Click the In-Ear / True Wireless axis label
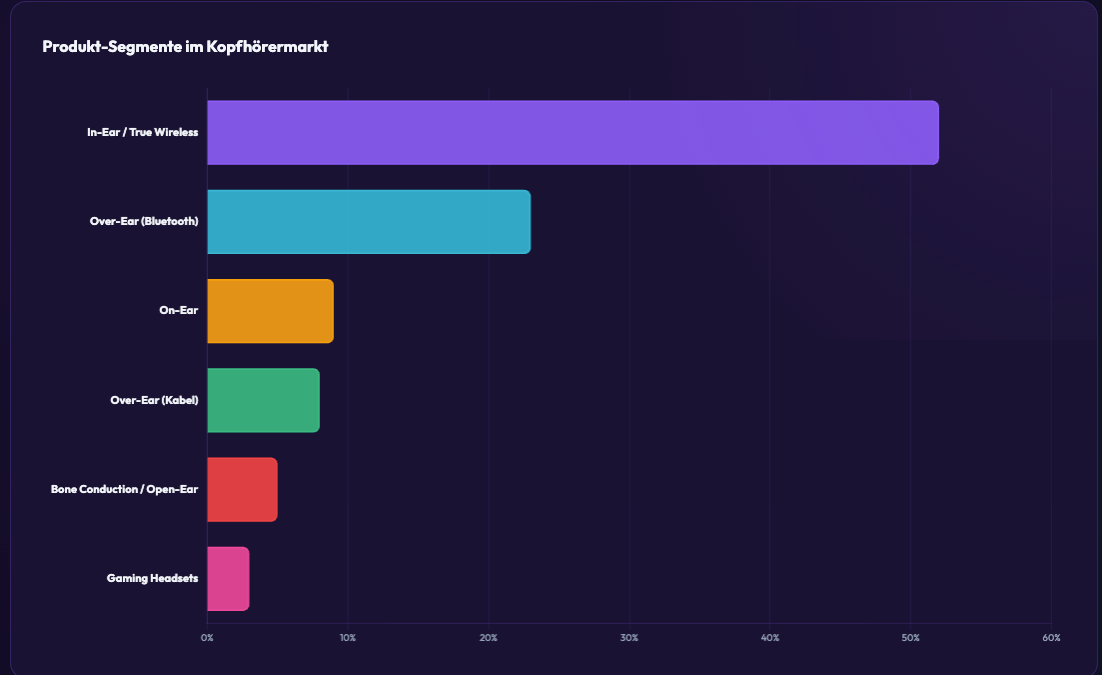1102x675 pixels. tap(142, 132)
